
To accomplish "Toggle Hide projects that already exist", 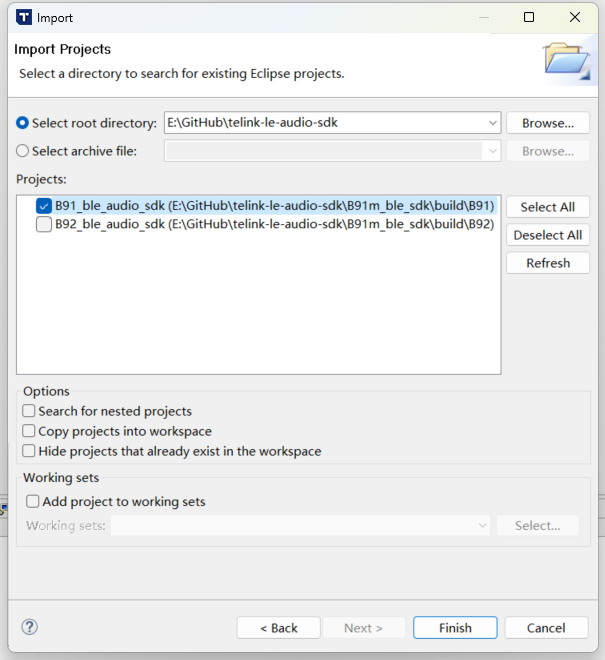I will point(29,451).
